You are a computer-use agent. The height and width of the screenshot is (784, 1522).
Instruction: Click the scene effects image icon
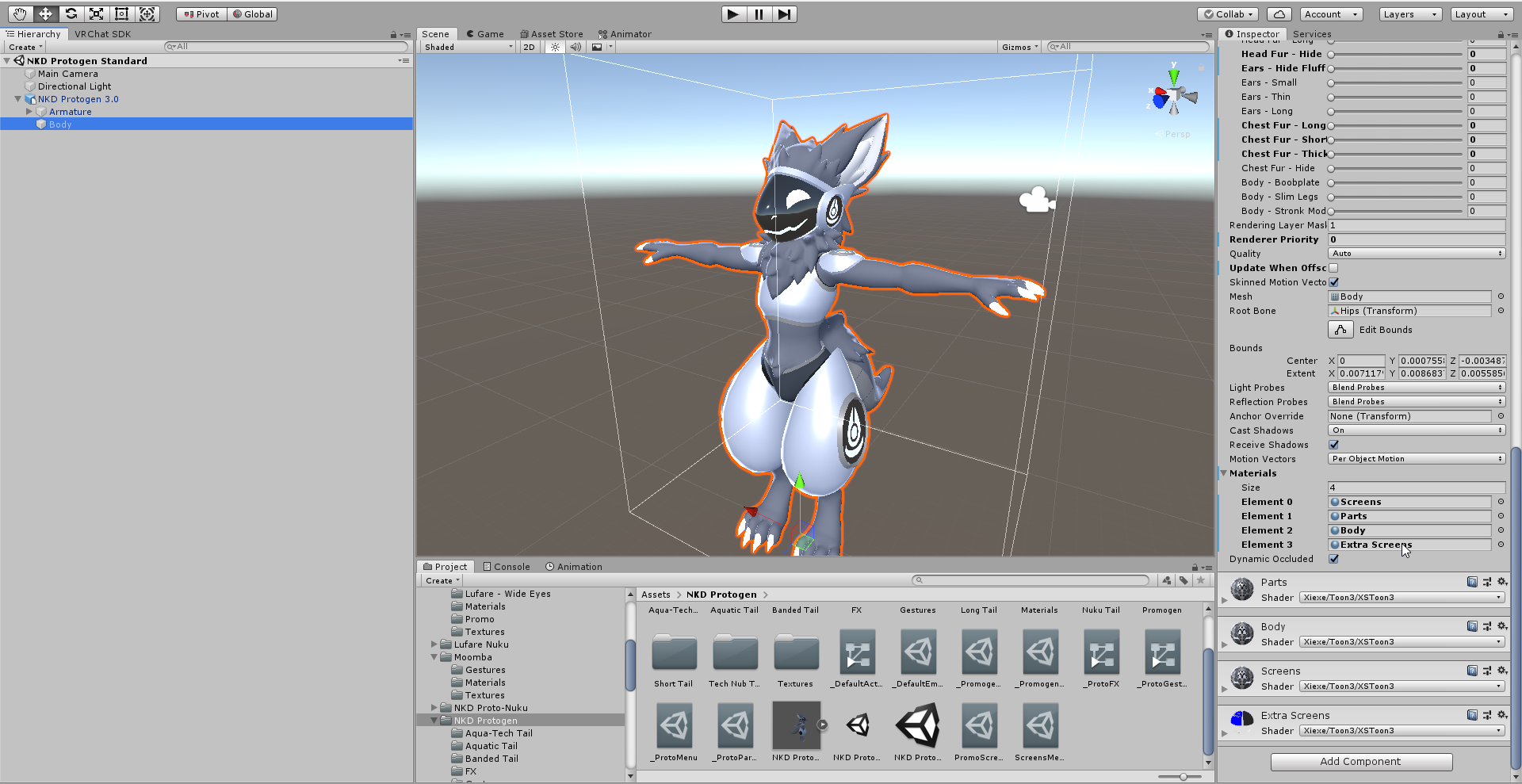point(597,47)
